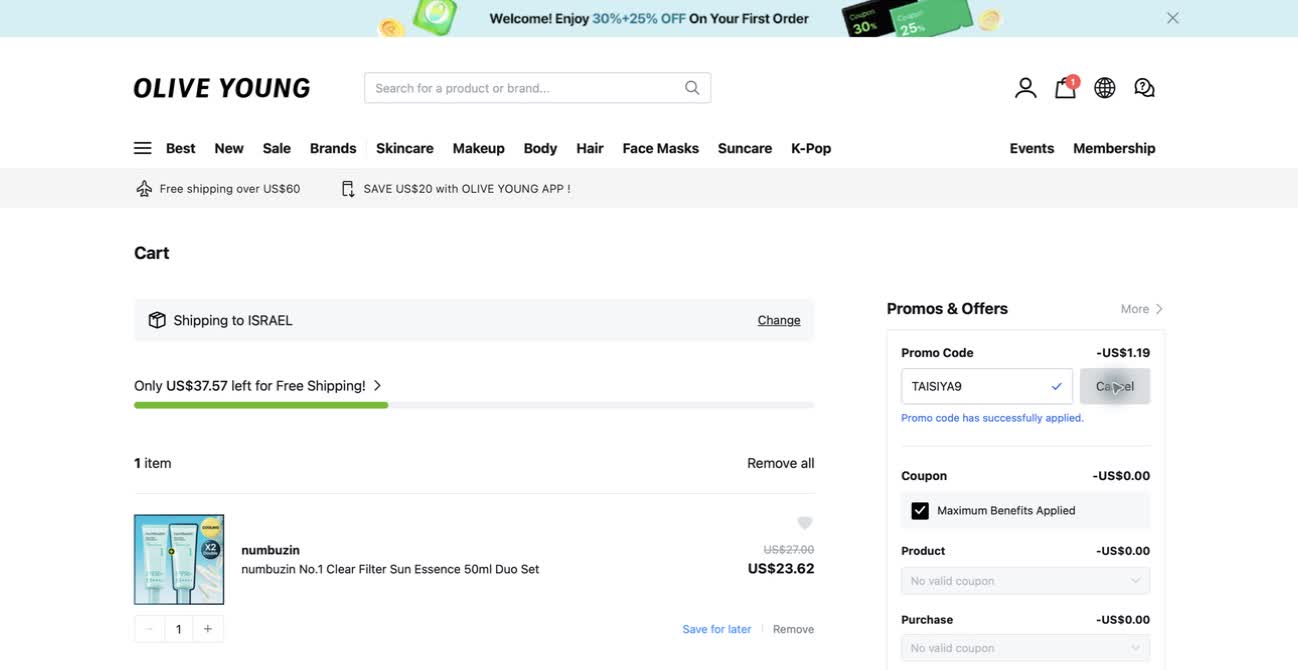
Task: Click the promo success message text
Action: pos(992,418)
